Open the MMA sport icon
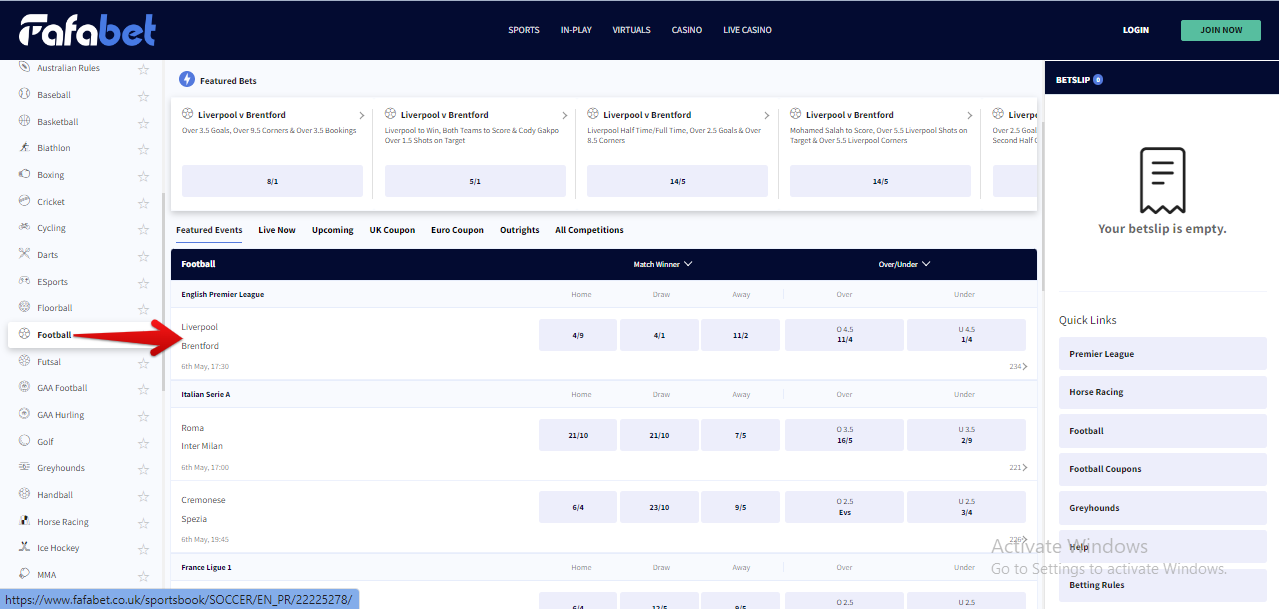 [24, 575]
